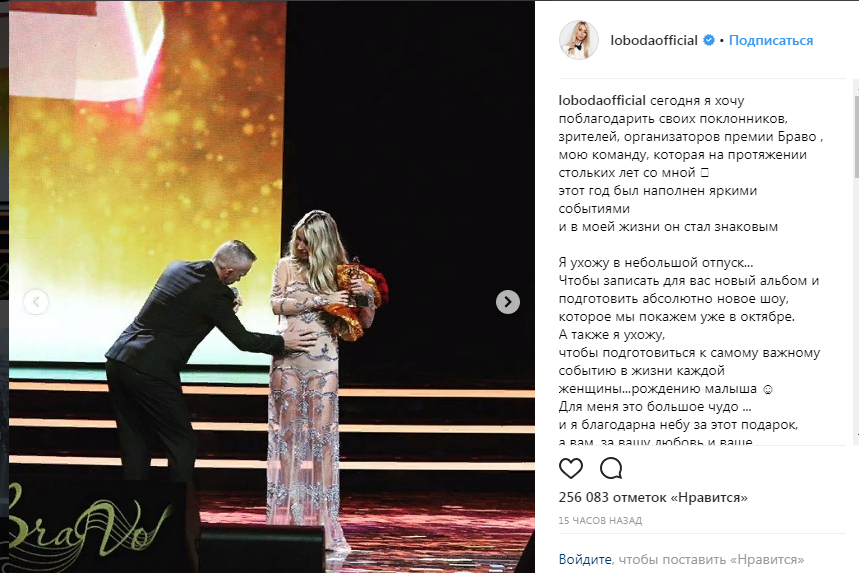
Task: Log in via the 'Войдите' link
Action: (585, 560)
